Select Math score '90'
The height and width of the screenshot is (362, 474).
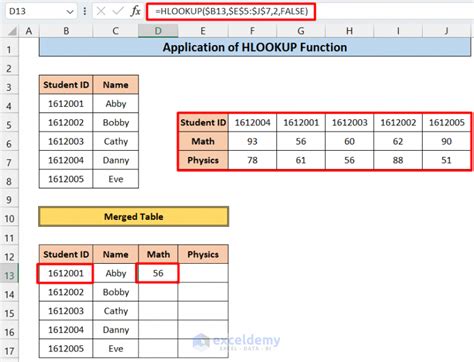click(447, 141)
